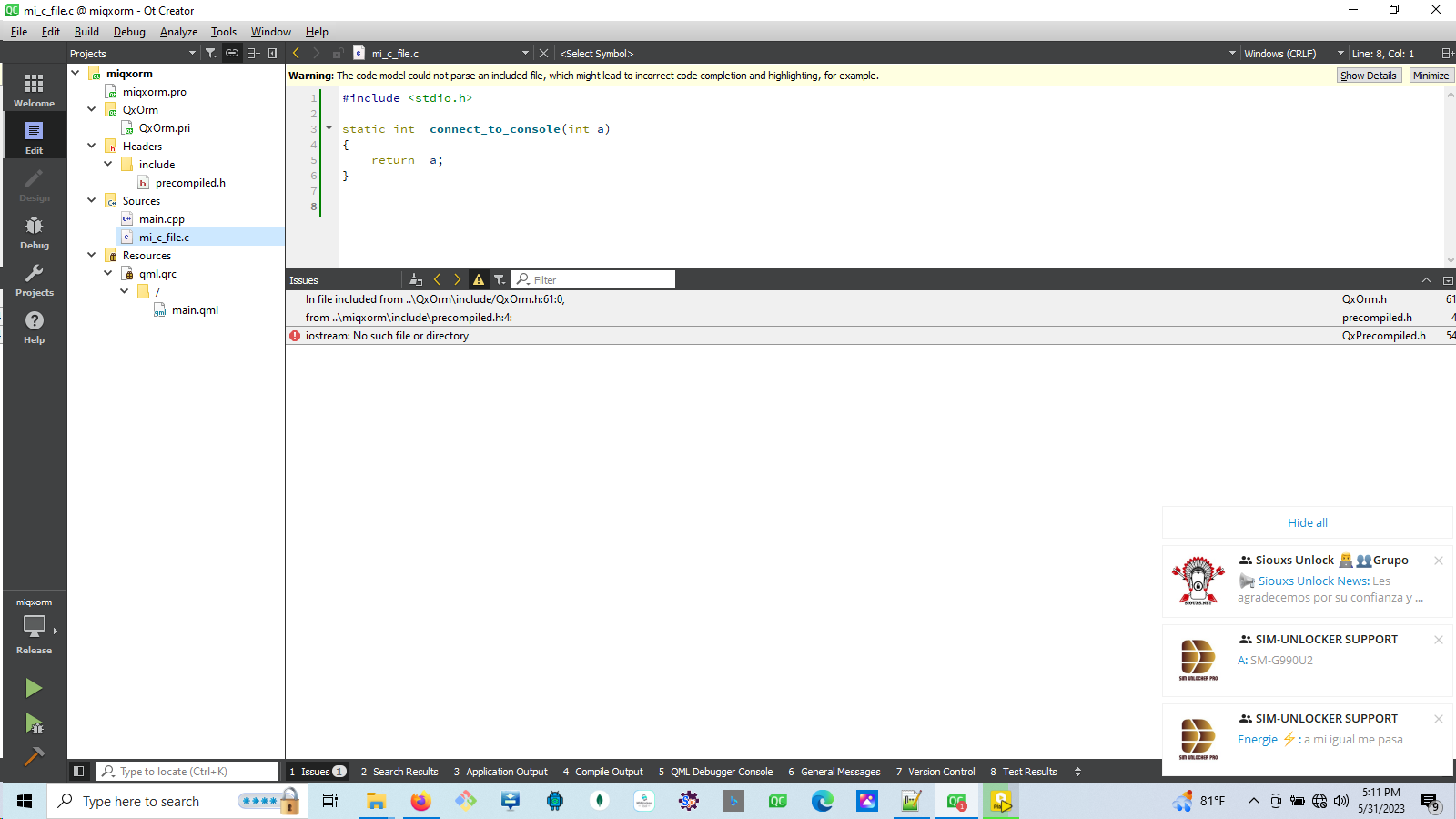Switch to Compile Output tab
Image resolution: width=1456 pixels, height=819 pixels.
tap(602, 772)
